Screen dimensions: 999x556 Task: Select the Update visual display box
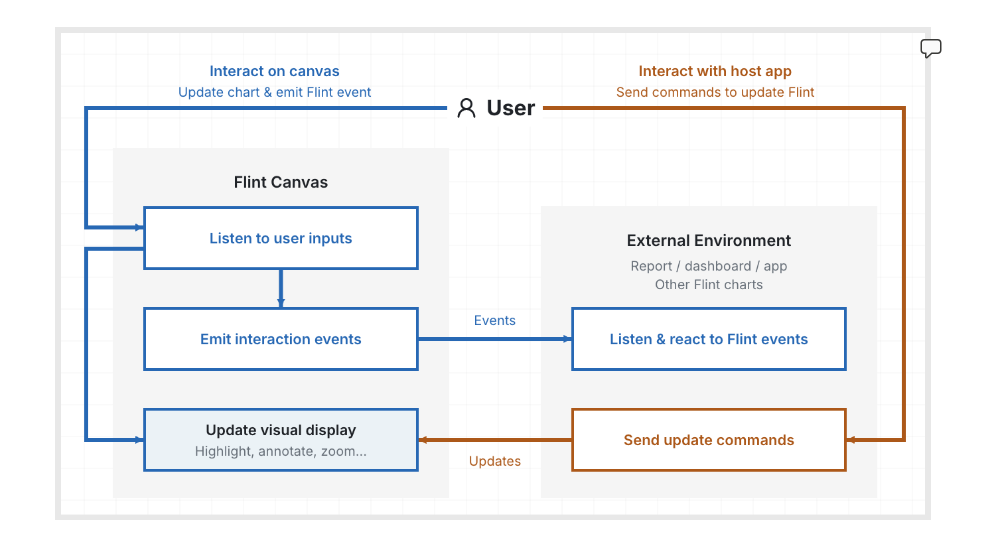coord(281,440)
